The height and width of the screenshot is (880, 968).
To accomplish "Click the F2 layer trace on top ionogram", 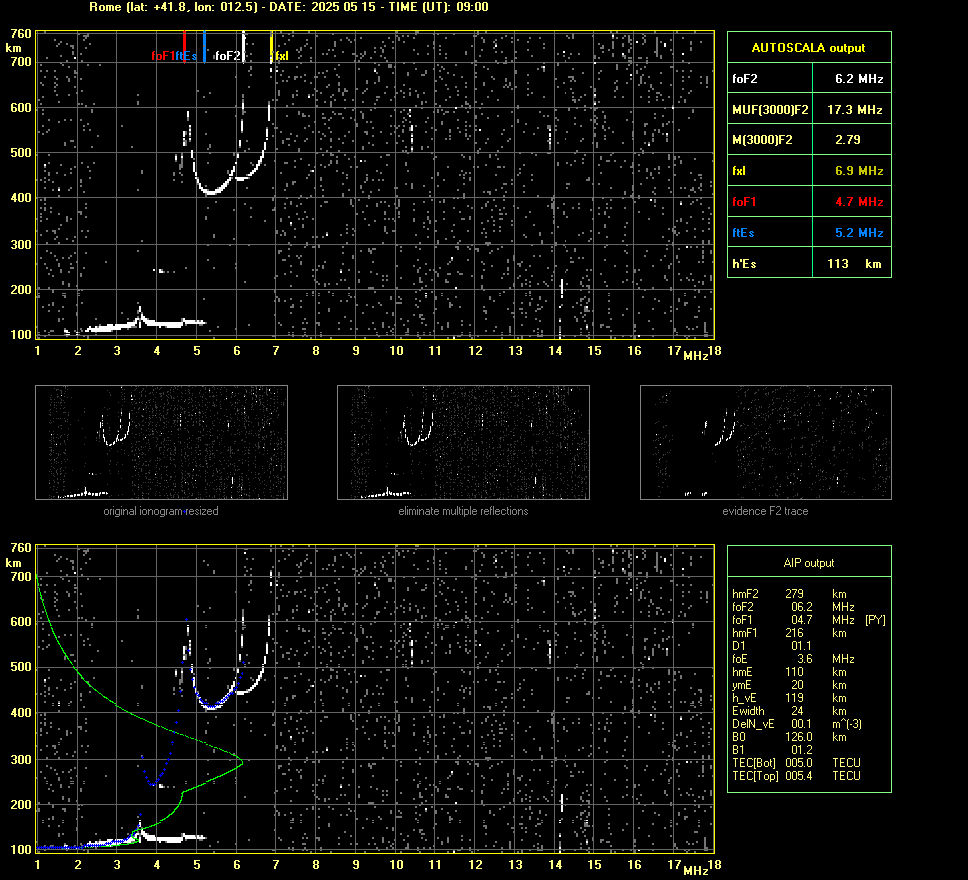I will click(x=212, y=193).
